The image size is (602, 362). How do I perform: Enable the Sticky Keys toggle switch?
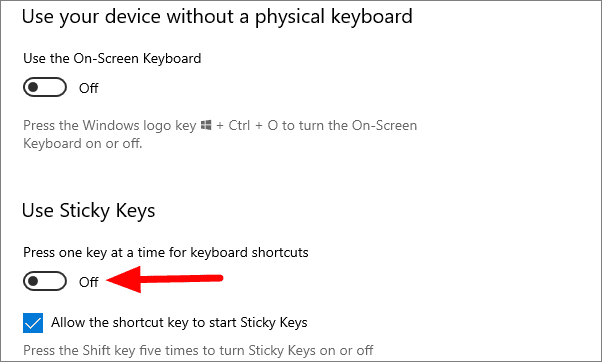coord(45,281)
